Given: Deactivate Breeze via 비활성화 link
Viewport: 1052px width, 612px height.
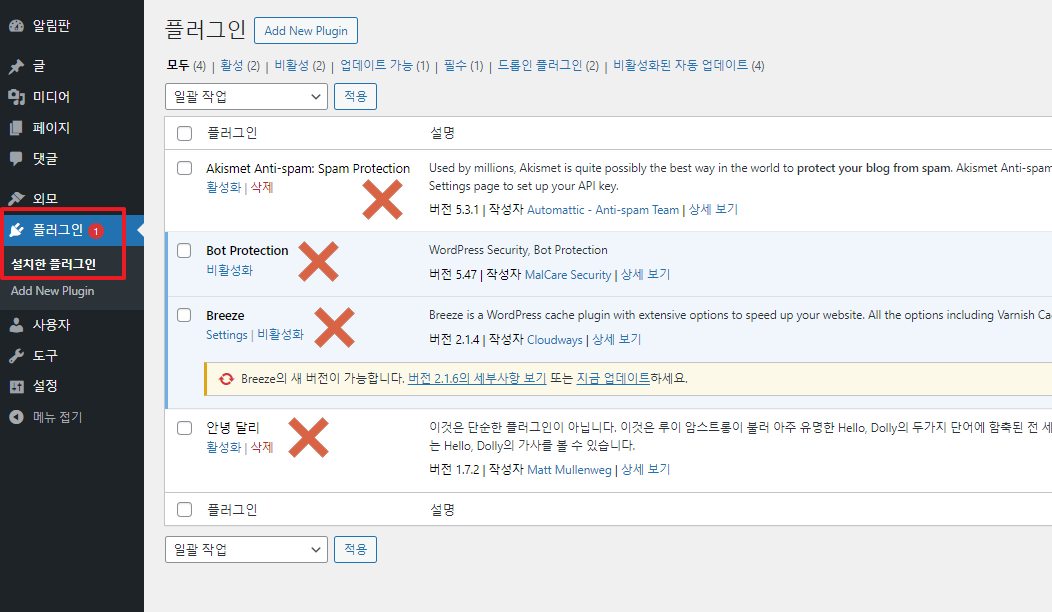Looking at the screenshot, I should pos(280,334).
